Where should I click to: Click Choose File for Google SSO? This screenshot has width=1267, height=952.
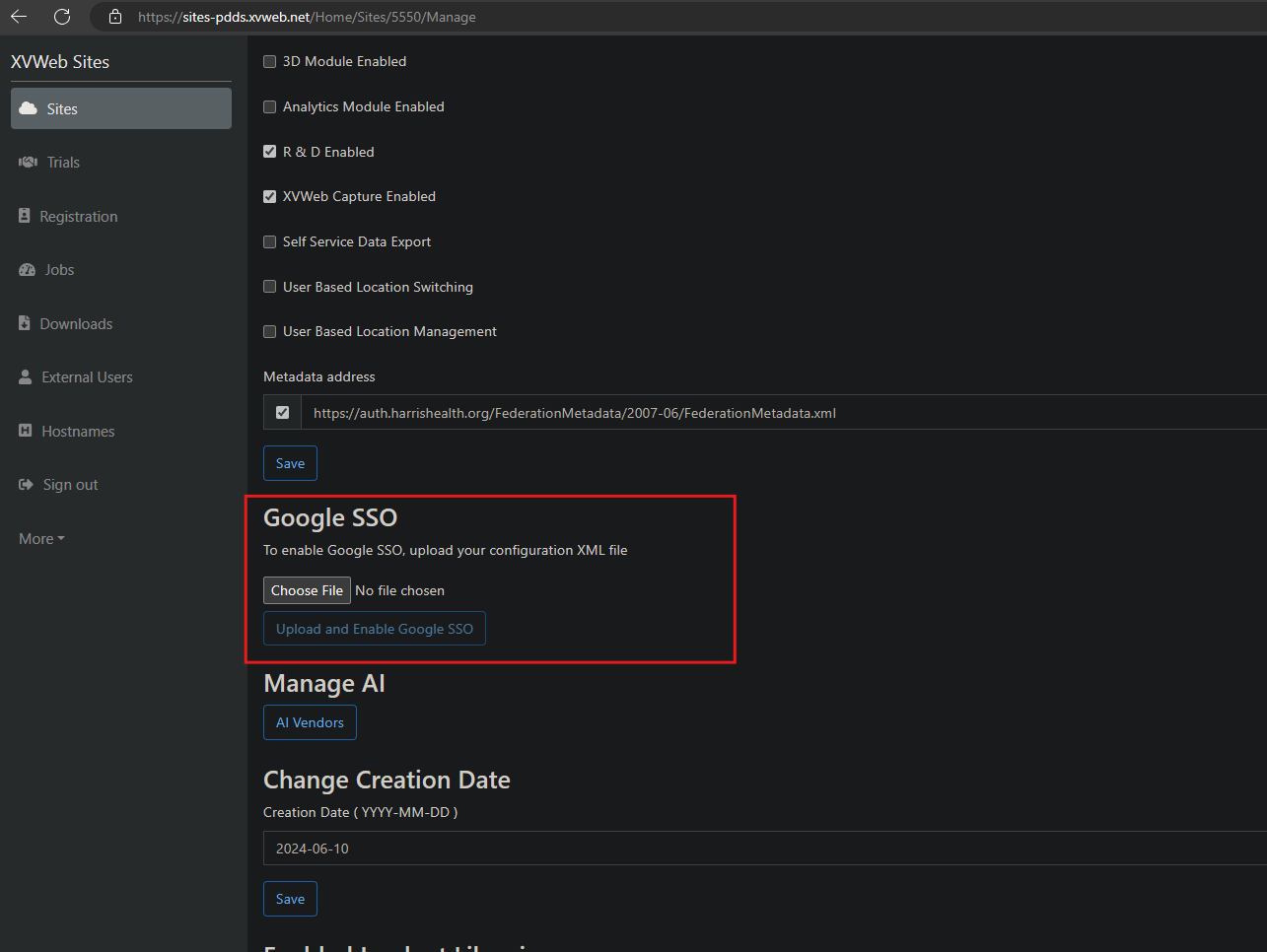tap(307, 590)
